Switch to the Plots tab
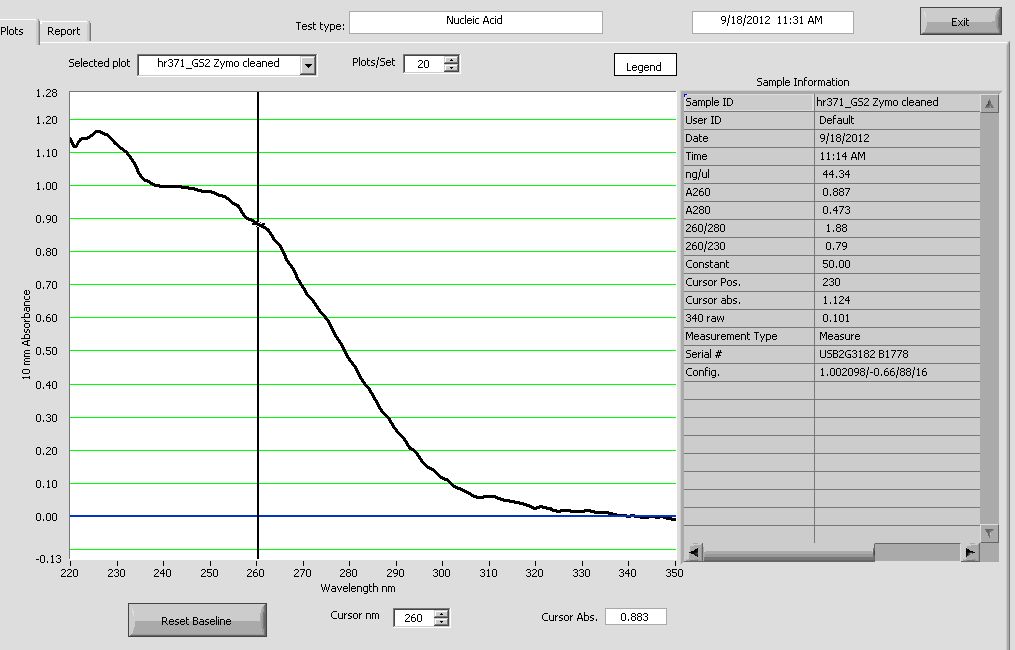The width and height of the screenshot is (1015, 650). click(x=13, y=31)
